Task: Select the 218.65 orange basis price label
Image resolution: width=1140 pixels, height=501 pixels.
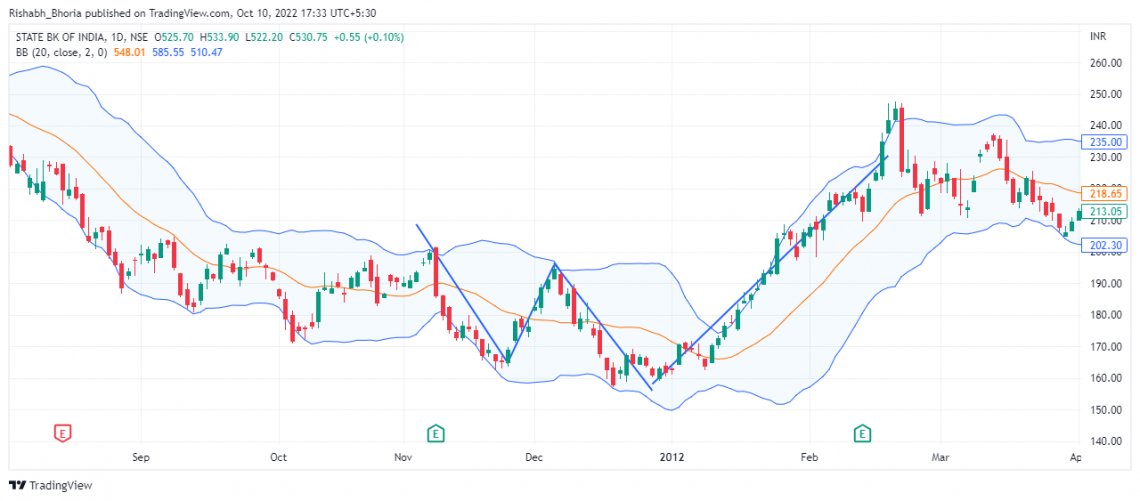Action: 1104,193
